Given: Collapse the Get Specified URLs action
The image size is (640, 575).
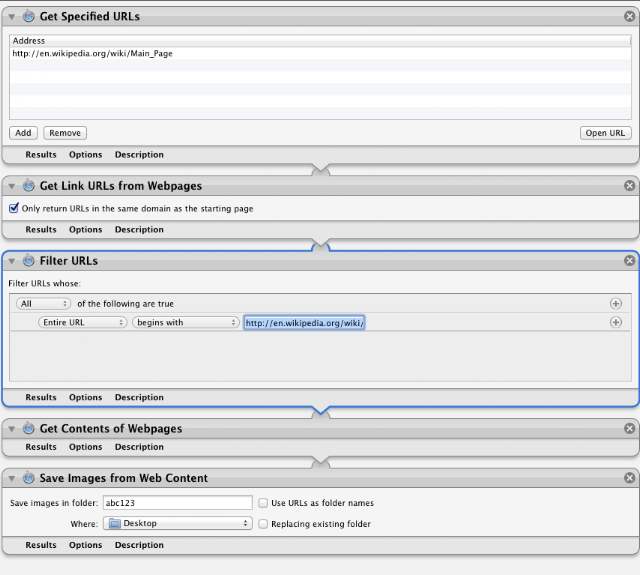Looking at the screenshot, I should click(12, 17).
